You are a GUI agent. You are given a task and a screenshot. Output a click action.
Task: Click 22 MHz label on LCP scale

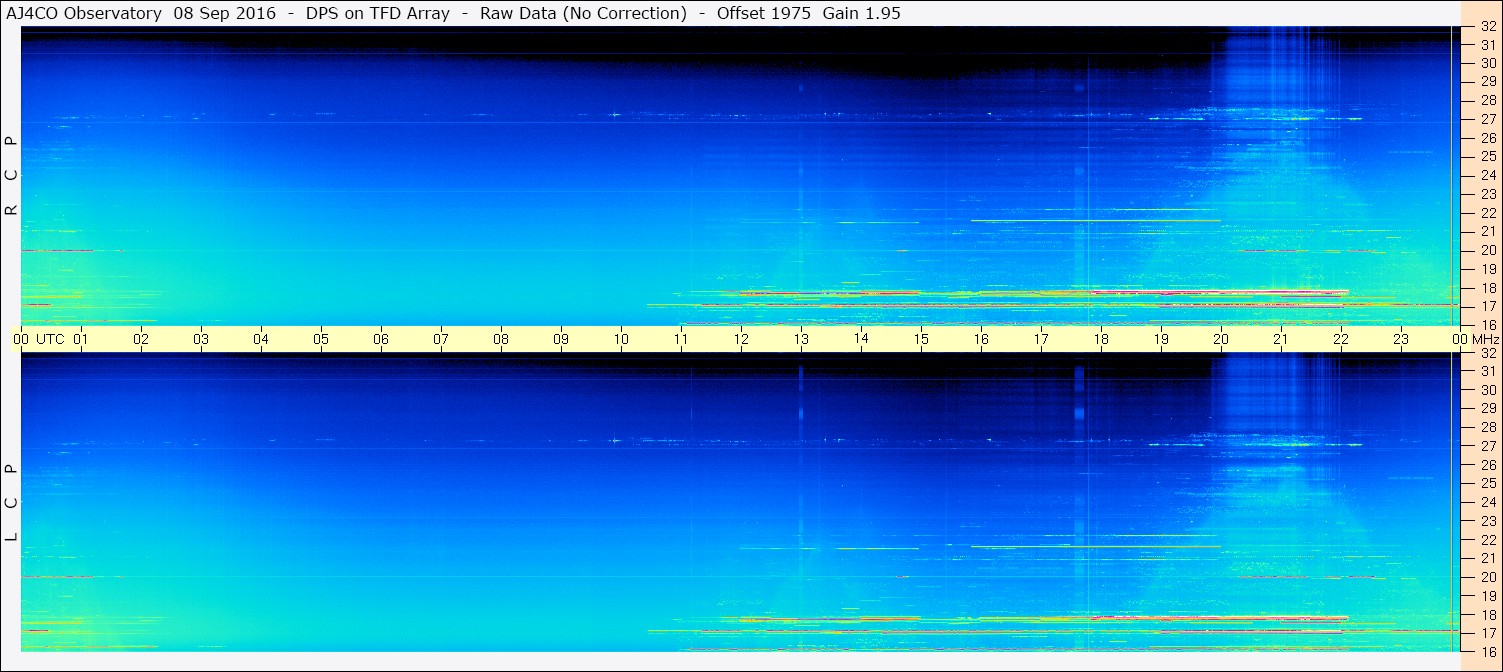1487,540
